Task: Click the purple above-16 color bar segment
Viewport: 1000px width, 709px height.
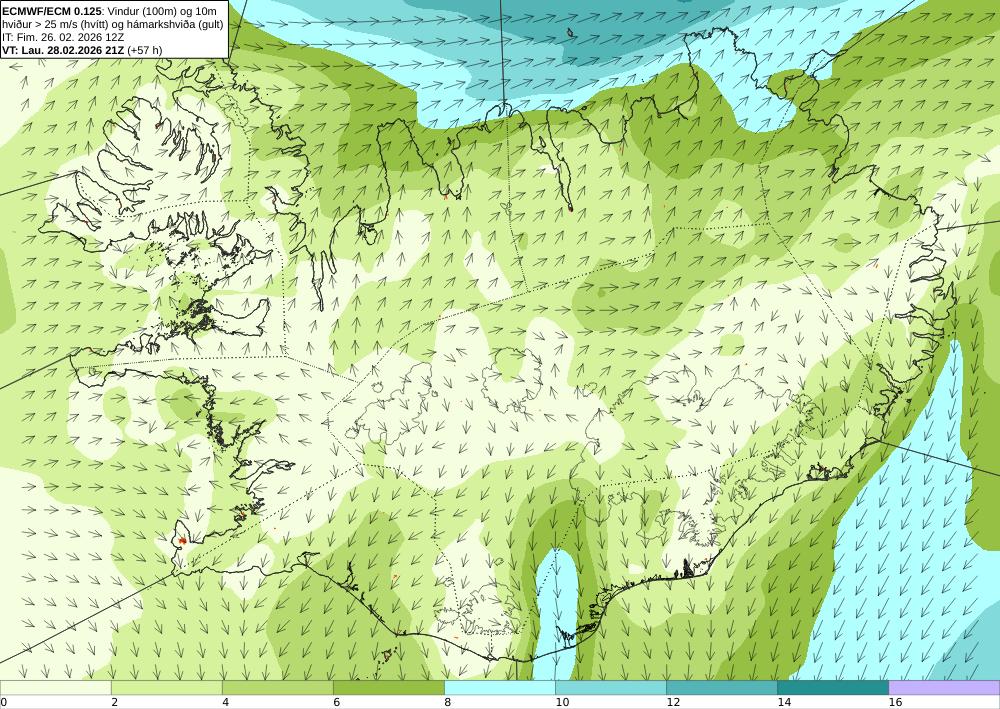Action: coord(945,688)
